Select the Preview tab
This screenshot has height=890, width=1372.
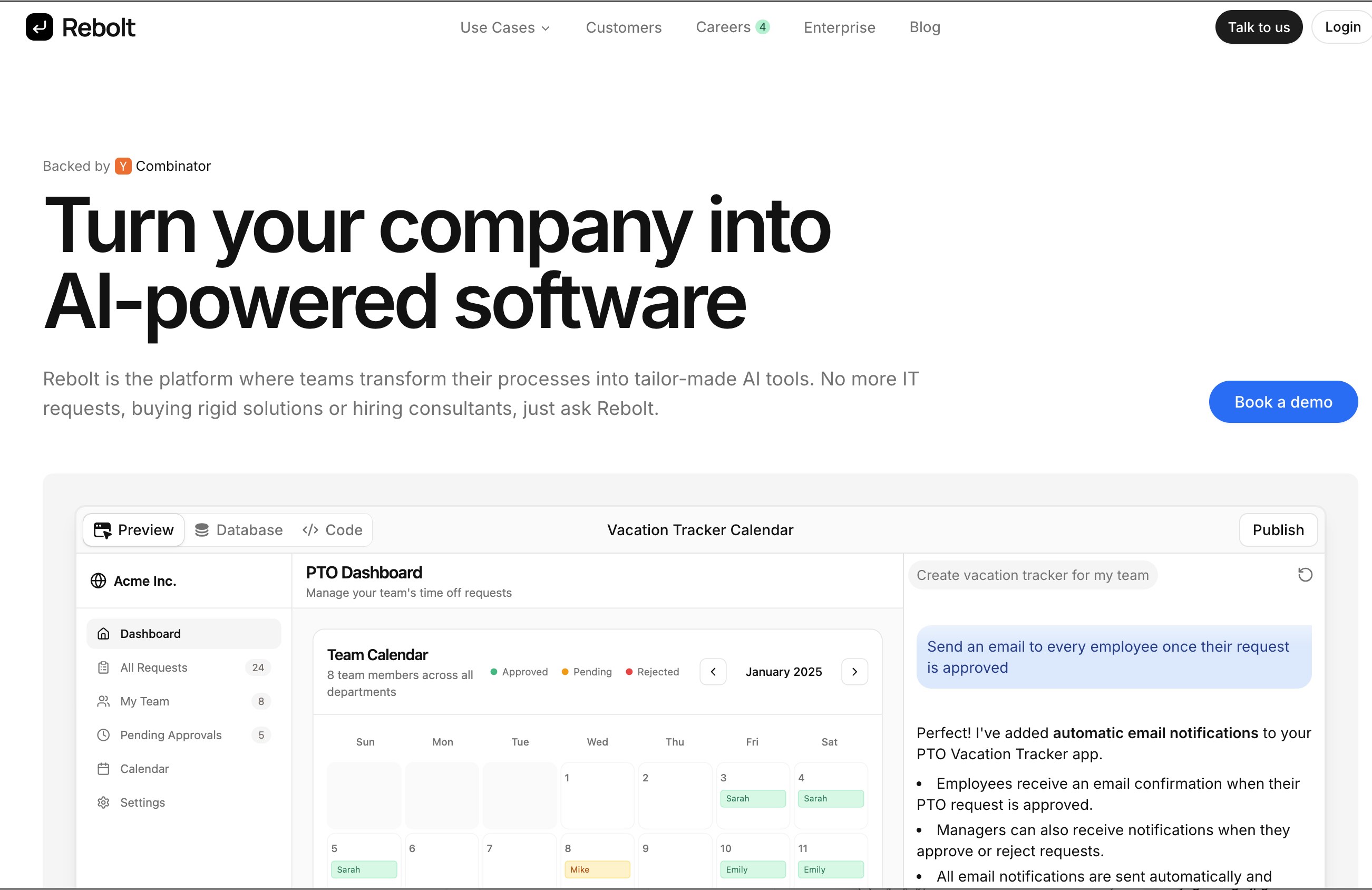tap(134, 530)
